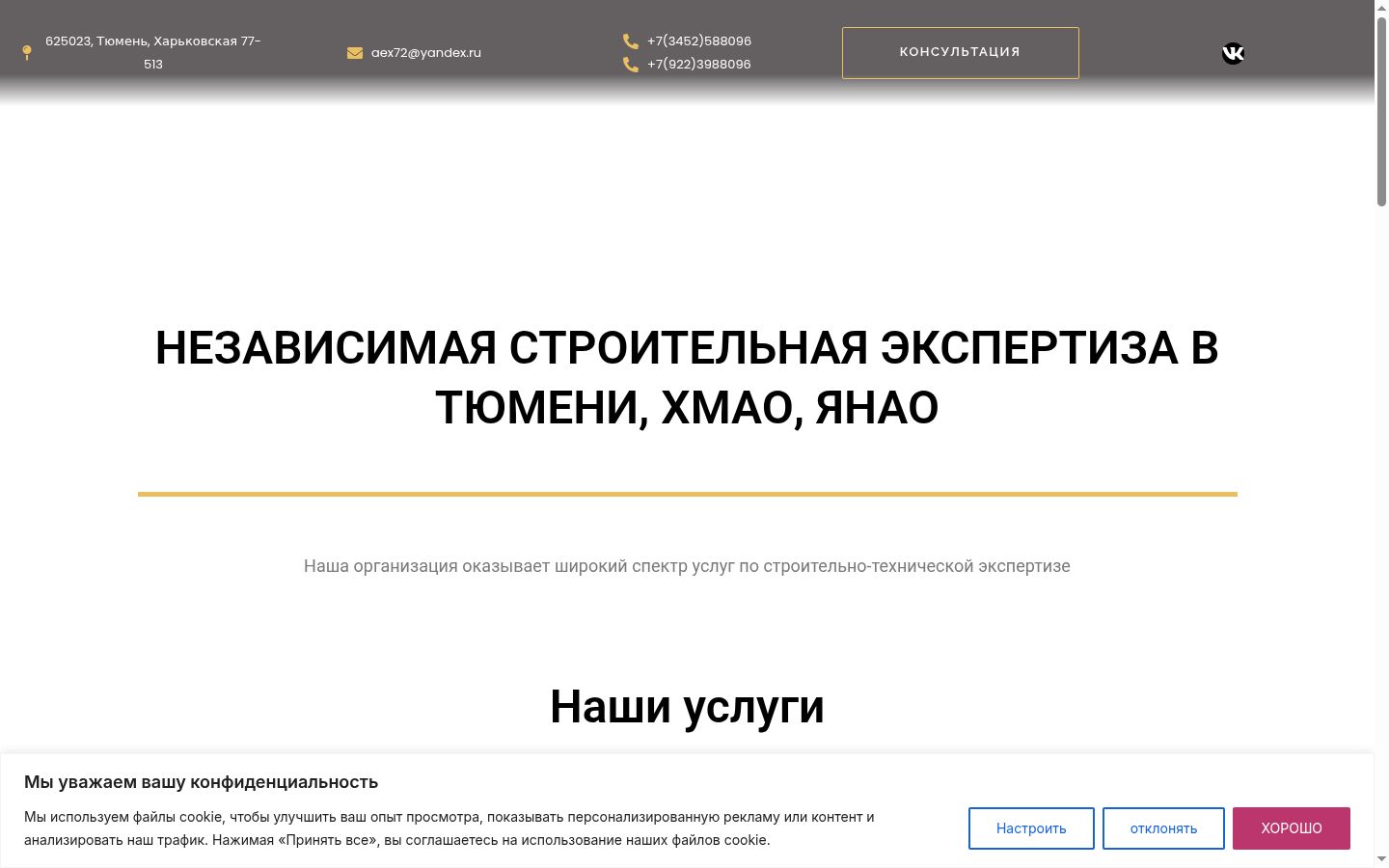
Task: Click the email link aex72@yandex.ru
Action: pyautogui.click(x=426, y=53)
